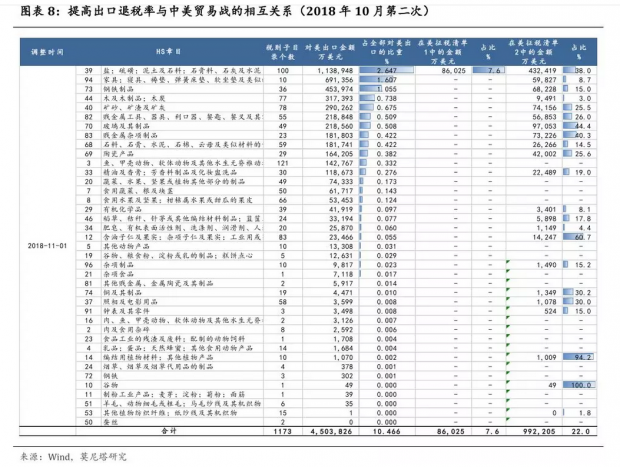Select the value "9,817" in chapter 96 row
This screenshot has width=620, height=467.
click(x=343, y=265)
